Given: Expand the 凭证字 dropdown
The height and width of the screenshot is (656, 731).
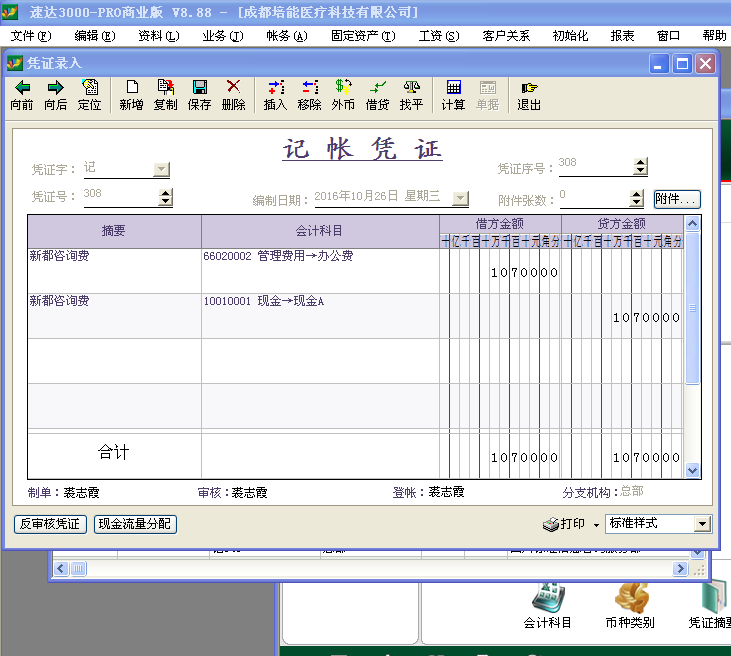Looking at the screenshot, I should tap(161, 169).
